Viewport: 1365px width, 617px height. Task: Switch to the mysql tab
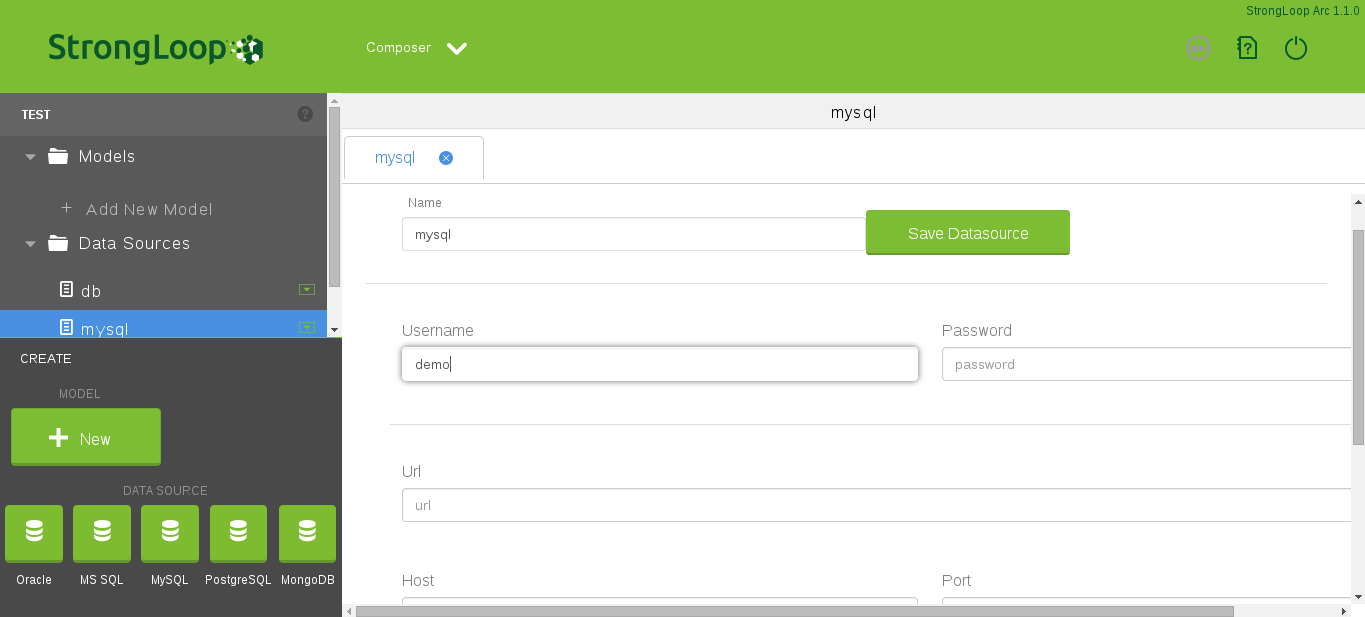coord(395,158)
